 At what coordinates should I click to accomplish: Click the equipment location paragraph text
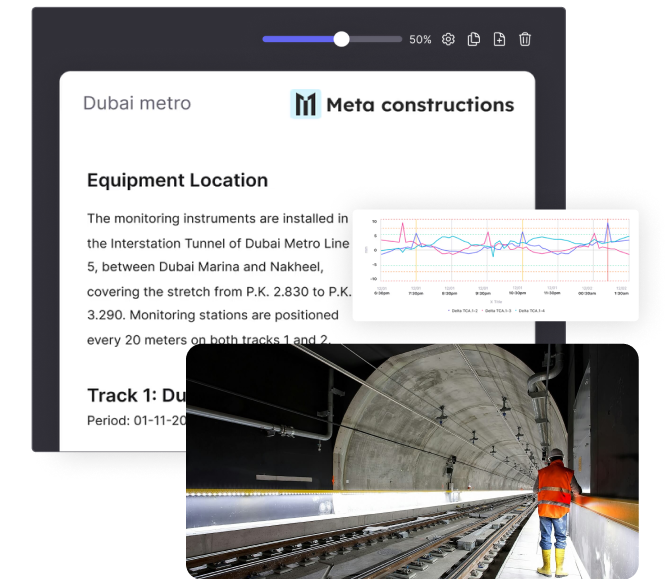(217, 267)
